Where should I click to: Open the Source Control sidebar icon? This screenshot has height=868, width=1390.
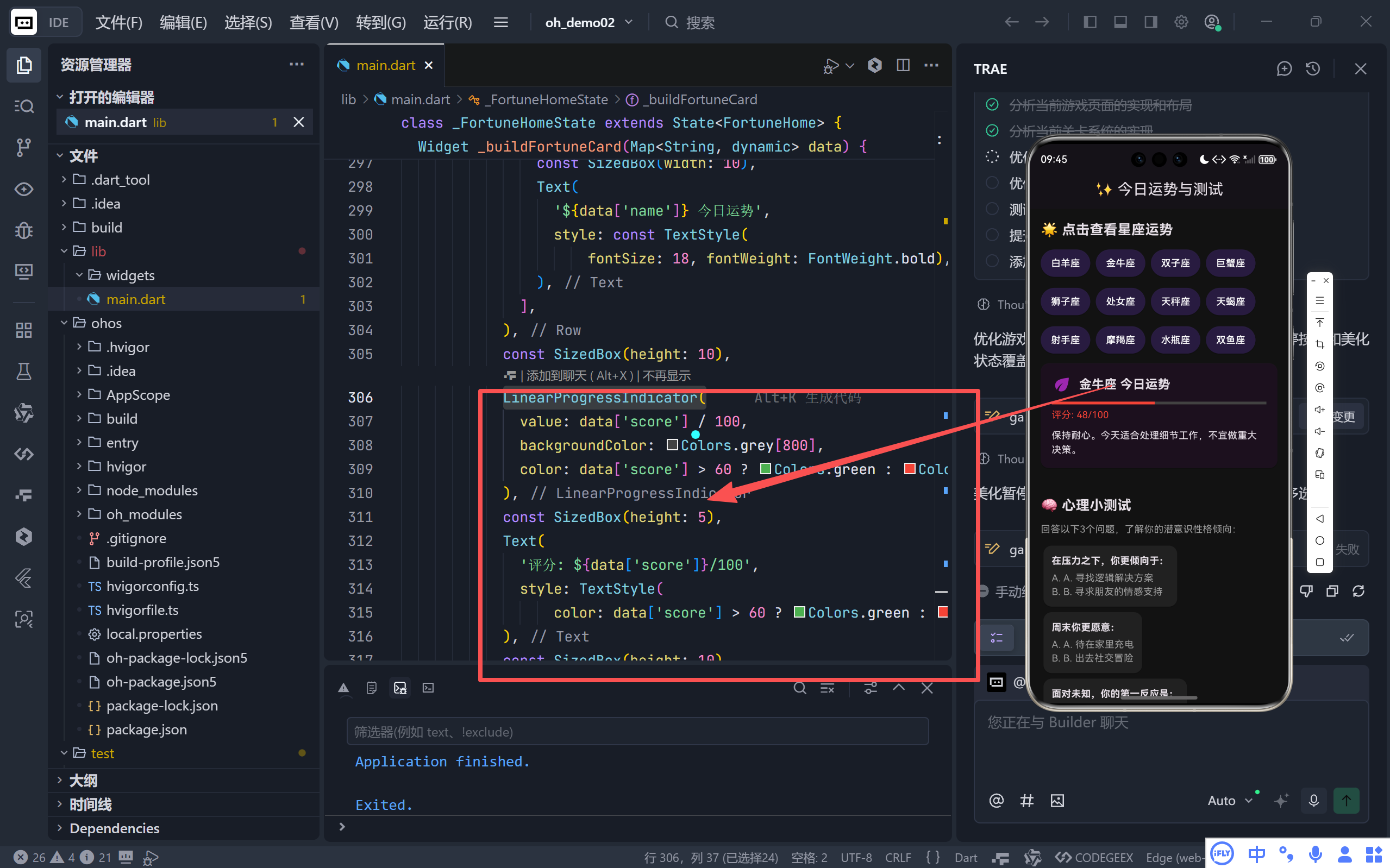tap(23, 148)
